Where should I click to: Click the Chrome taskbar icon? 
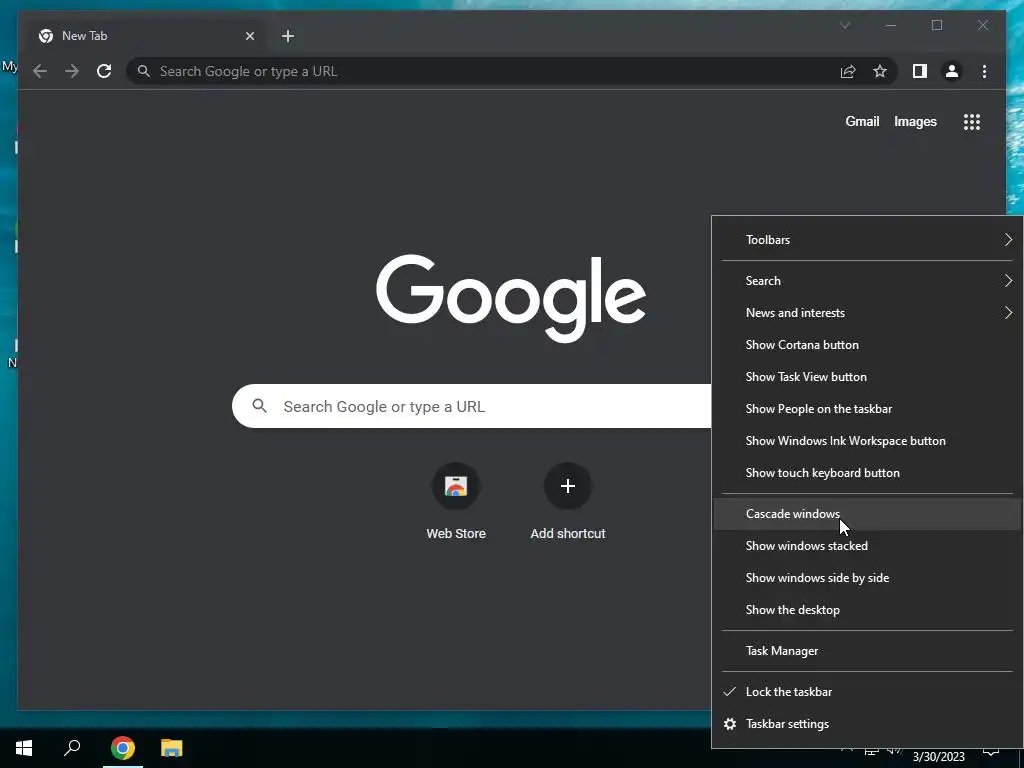pyautogui.click(x=123, y=748)
